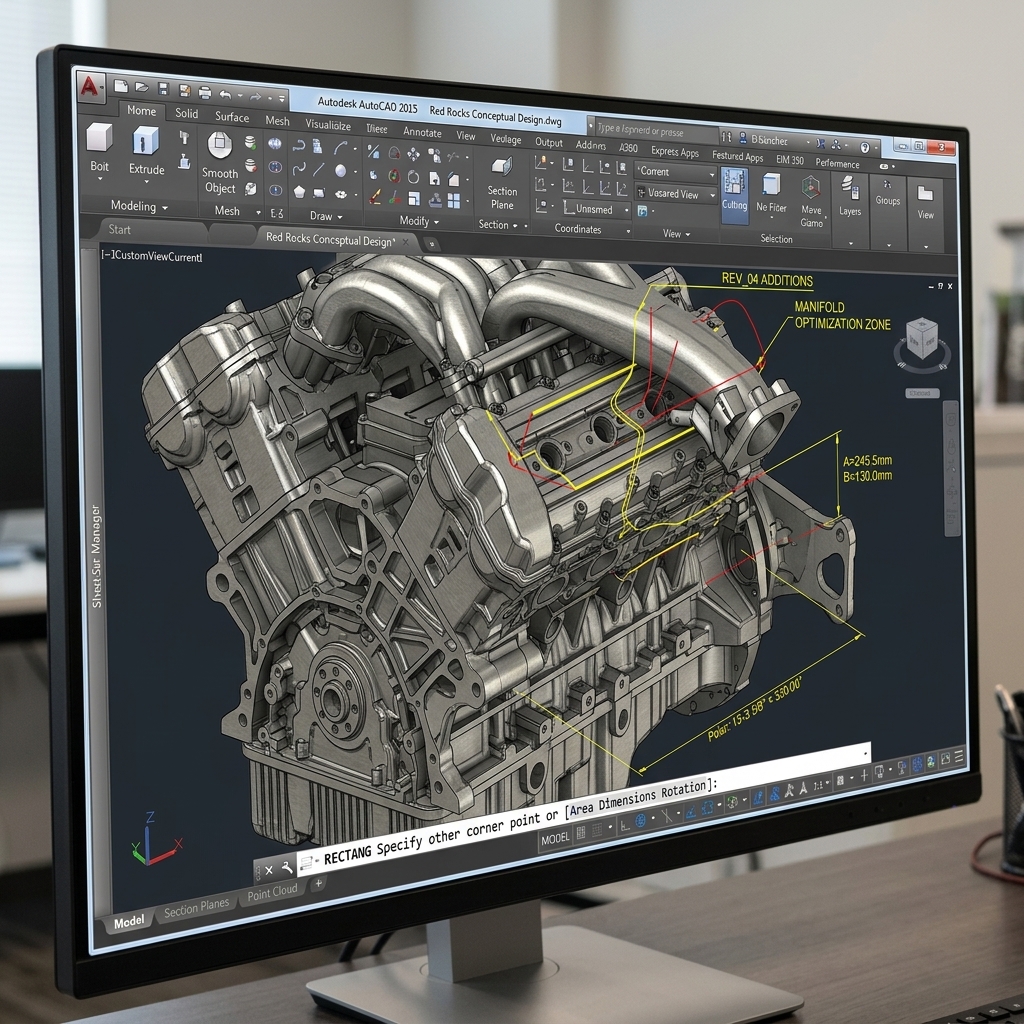Open the Unsaved View dropdown
Screen dimensions: 1024x1024
point(675,194)
